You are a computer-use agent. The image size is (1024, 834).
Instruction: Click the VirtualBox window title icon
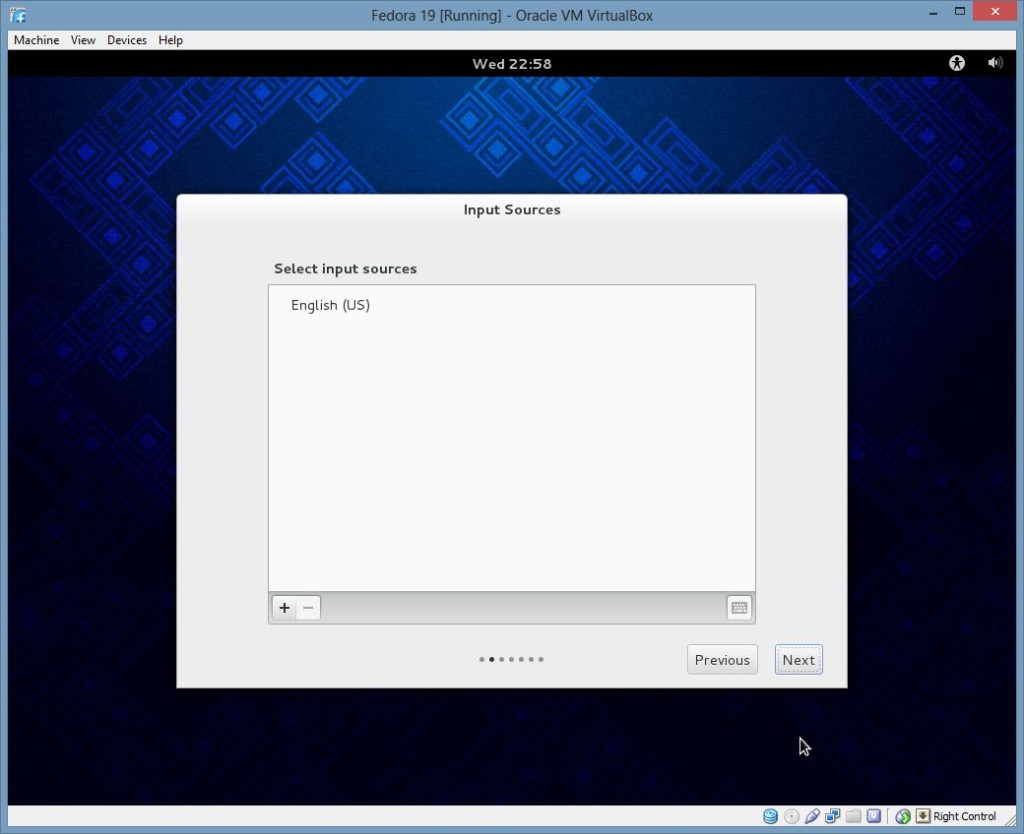18,15
